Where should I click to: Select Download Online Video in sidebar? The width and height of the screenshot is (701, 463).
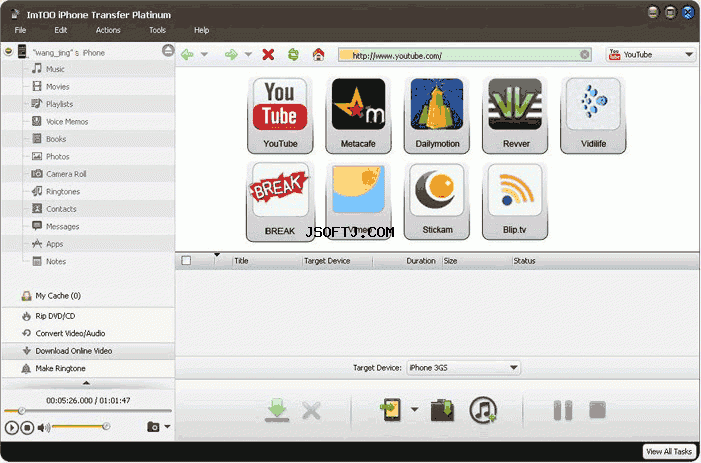point(88,351)
